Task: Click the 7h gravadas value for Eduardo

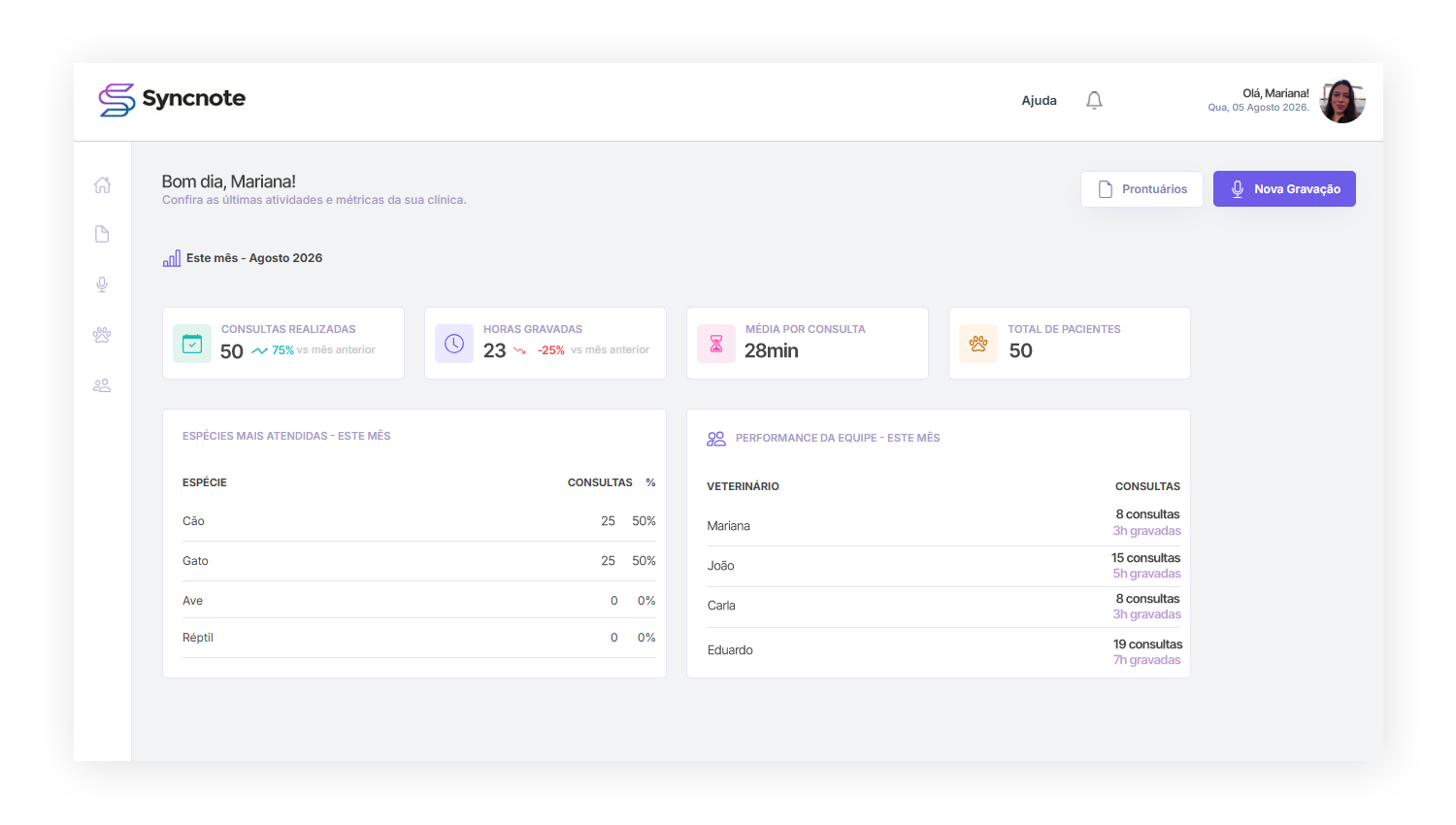Action: click(1146, 660)
